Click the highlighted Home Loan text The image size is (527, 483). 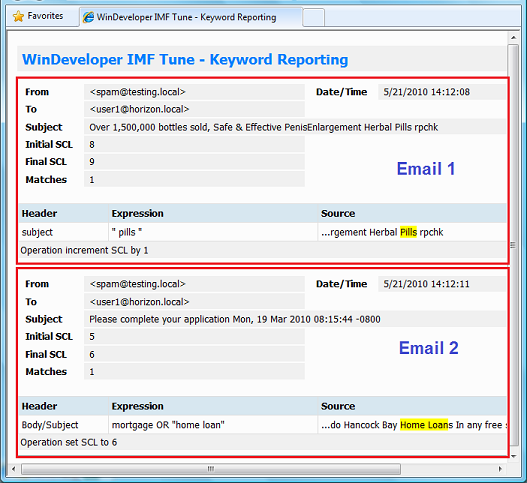[x=424, y=425]
